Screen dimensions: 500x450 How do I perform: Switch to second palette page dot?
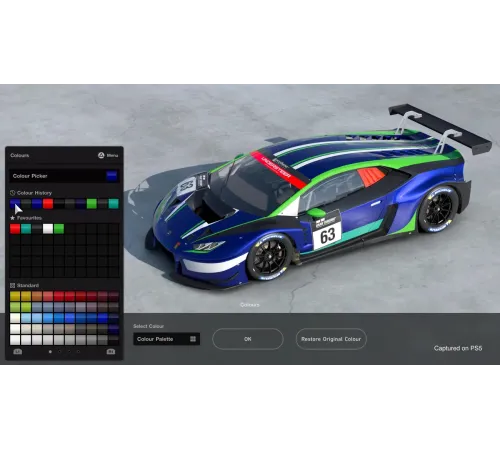(x=60, y=352)
